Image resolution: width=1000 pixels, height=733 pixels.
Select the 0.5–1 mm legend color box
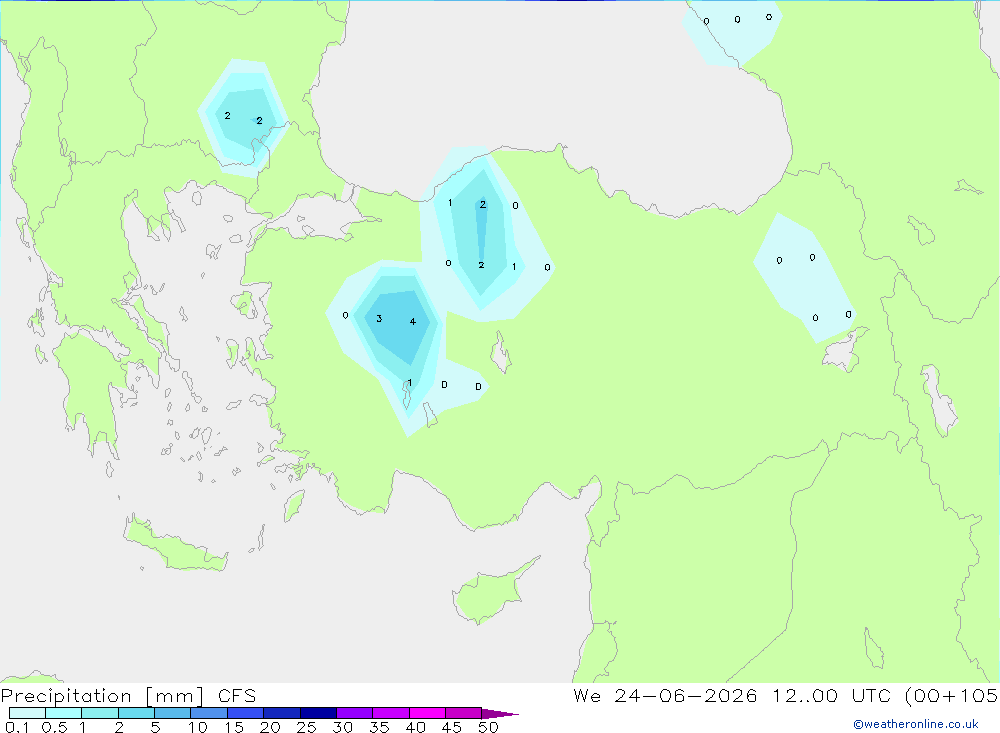(x=64, y=713)
